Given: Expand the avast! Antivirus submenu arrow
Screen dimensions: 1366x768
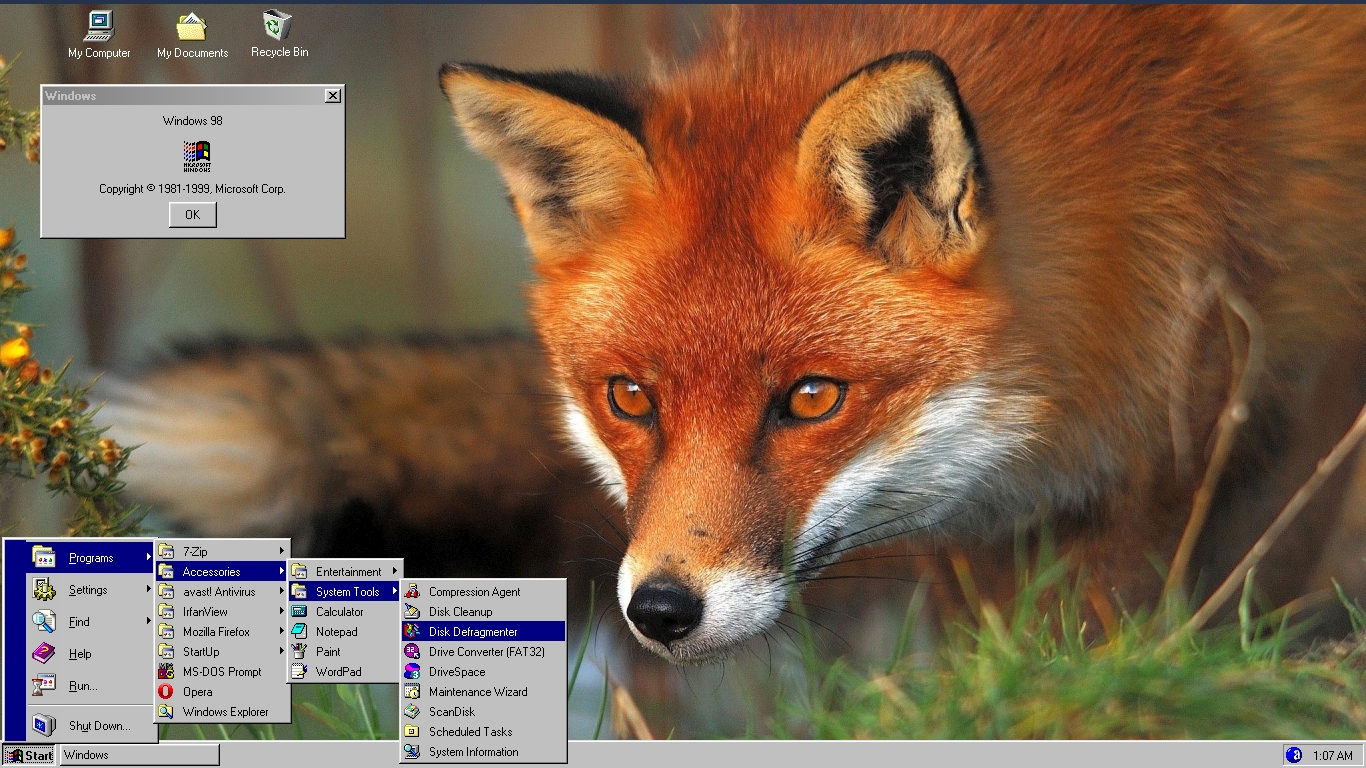Looking at the screenshot, I should (x=282, y=592).
